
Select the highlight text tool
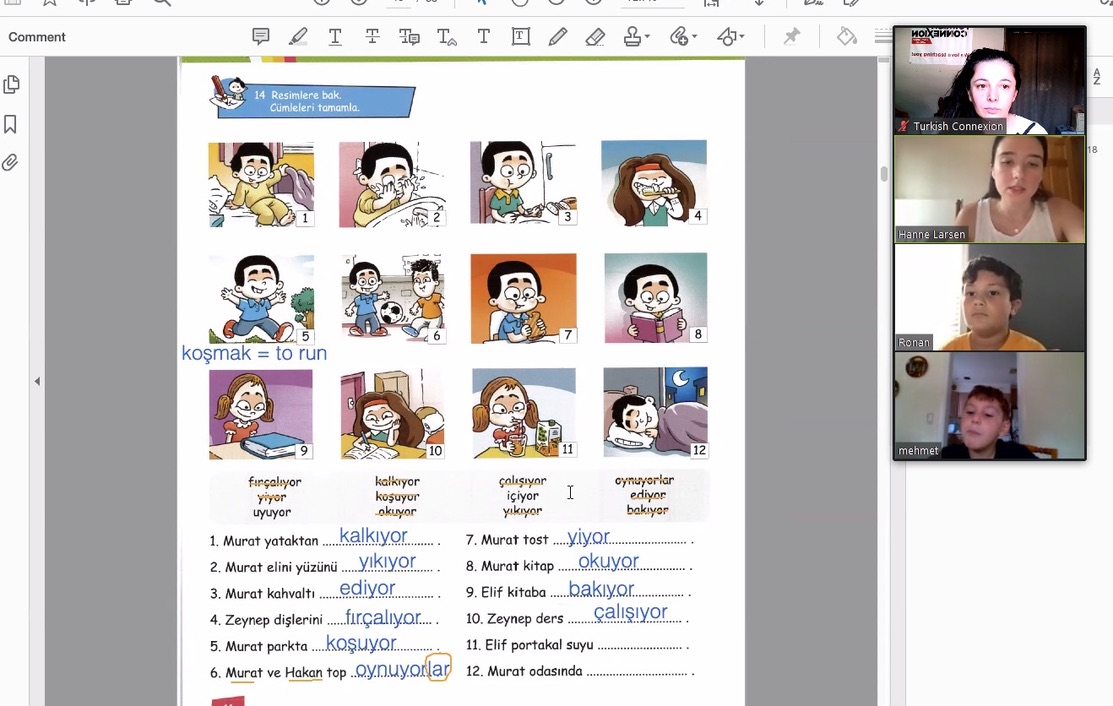coord(298,37)
